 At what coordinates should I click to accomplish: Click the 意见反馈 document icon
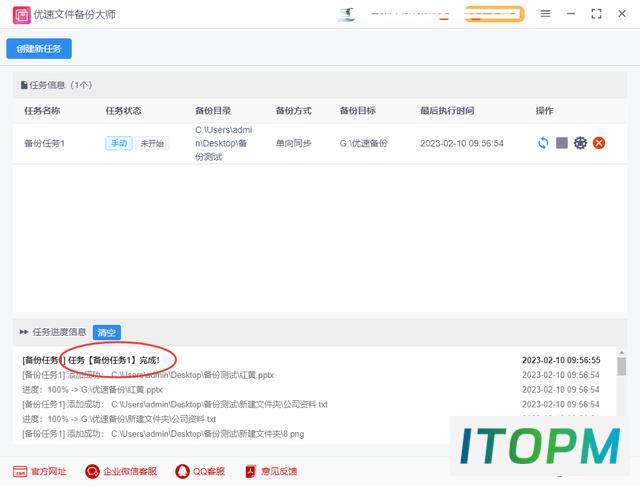click(251, 471)
